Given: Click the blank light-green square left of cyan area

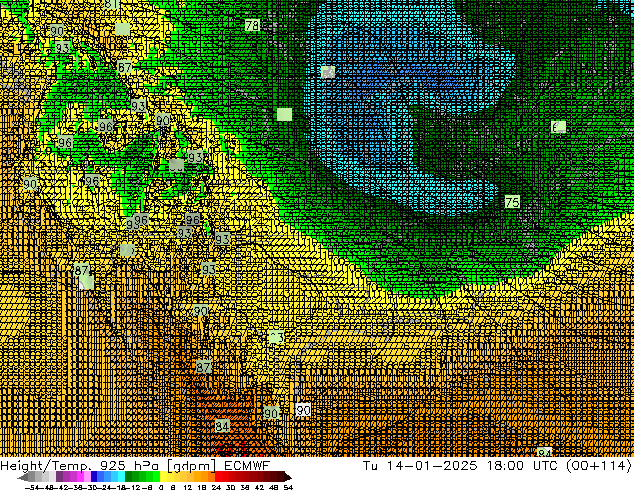Looking at the screenshot, I should 285,114.
